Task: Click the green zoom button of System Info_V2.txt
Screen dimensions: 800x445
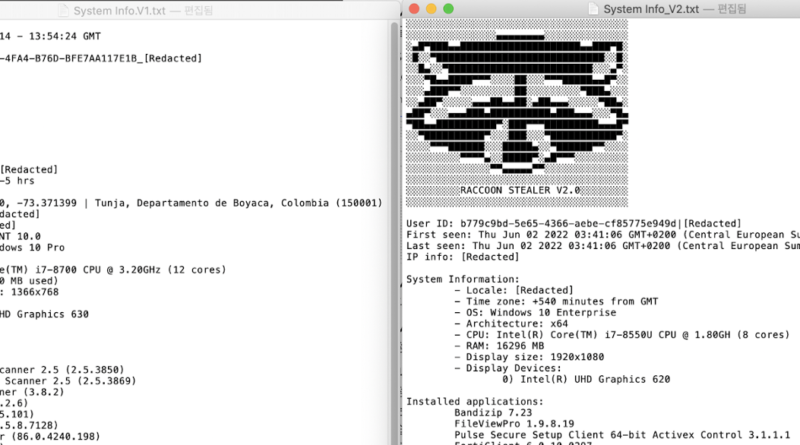Action: point(448,9)
